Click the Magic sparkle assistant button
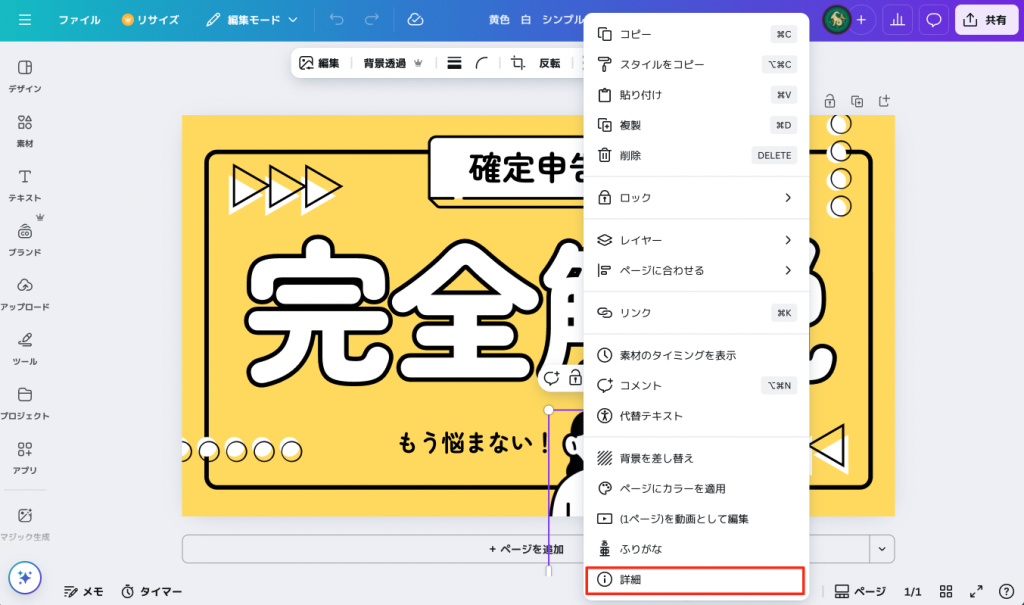 click(x=25, y=577)
